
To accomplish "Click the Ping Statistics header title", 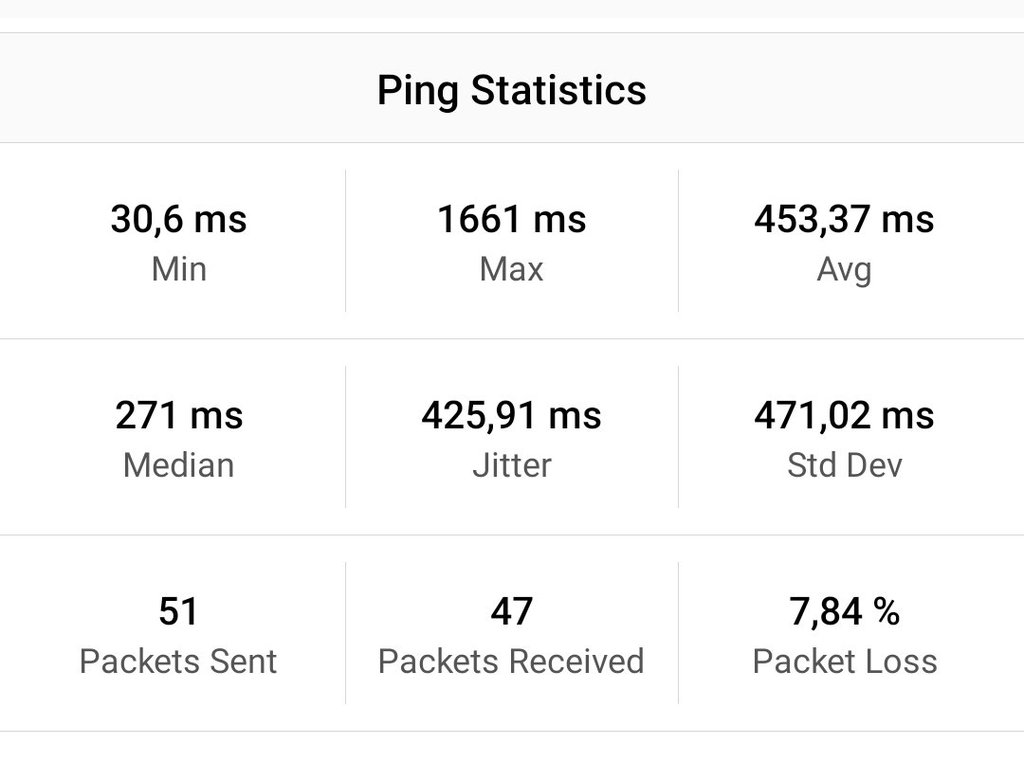I will pyautogui.click(x=511, y=90).
